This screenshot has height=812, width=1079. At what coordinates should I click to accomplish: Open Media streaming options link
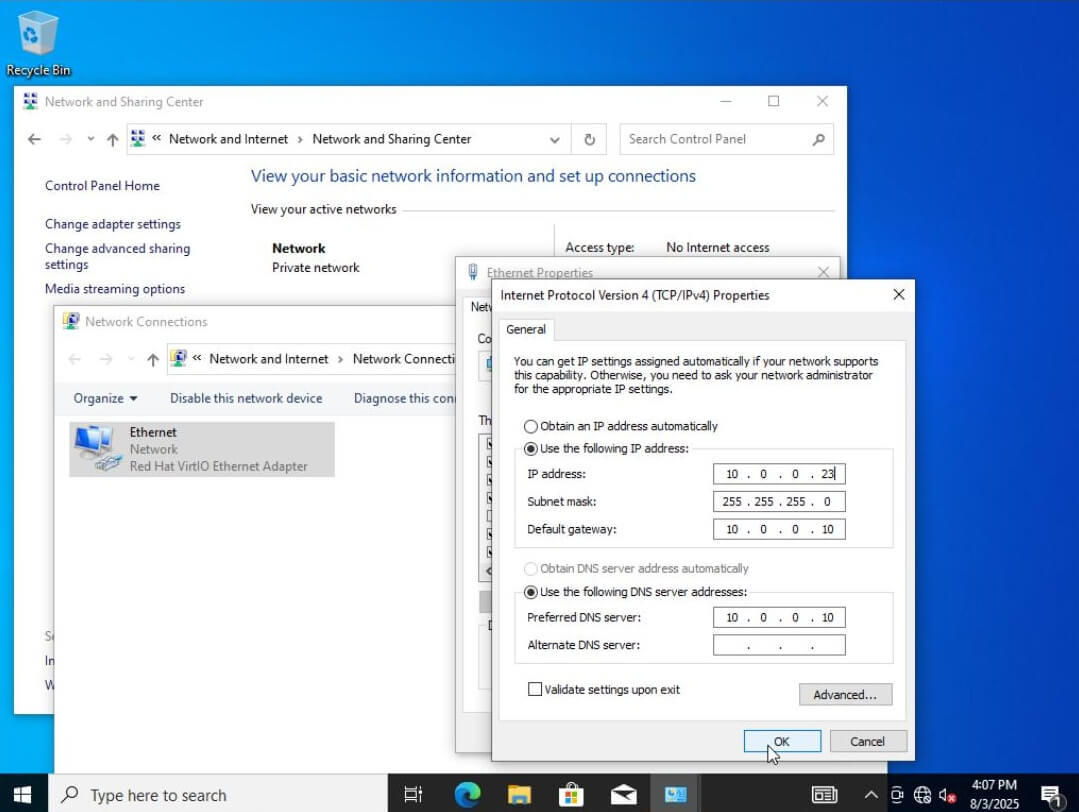click(114, 289)
